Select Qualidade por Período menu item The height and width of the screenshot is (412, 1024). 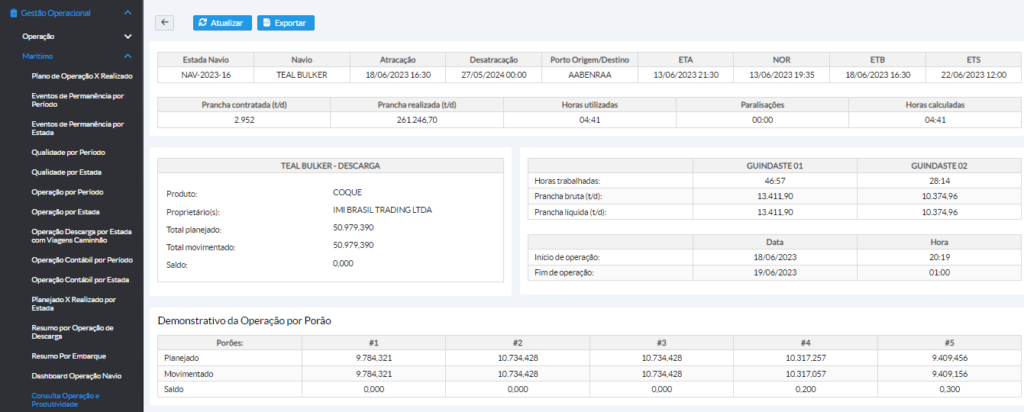tap(68, 152)
